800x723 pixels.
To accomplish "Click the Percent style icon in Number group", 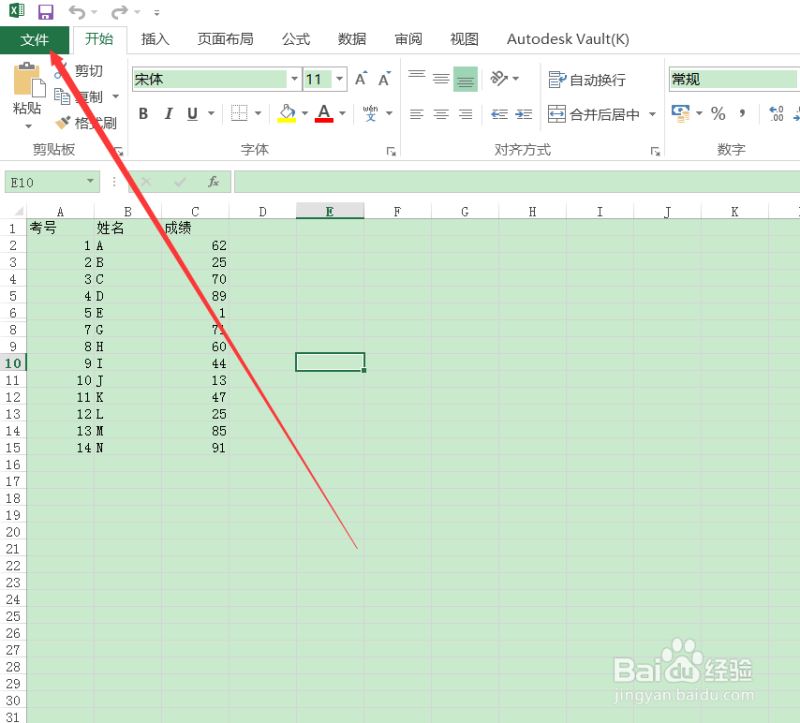I will pos(718,114).
